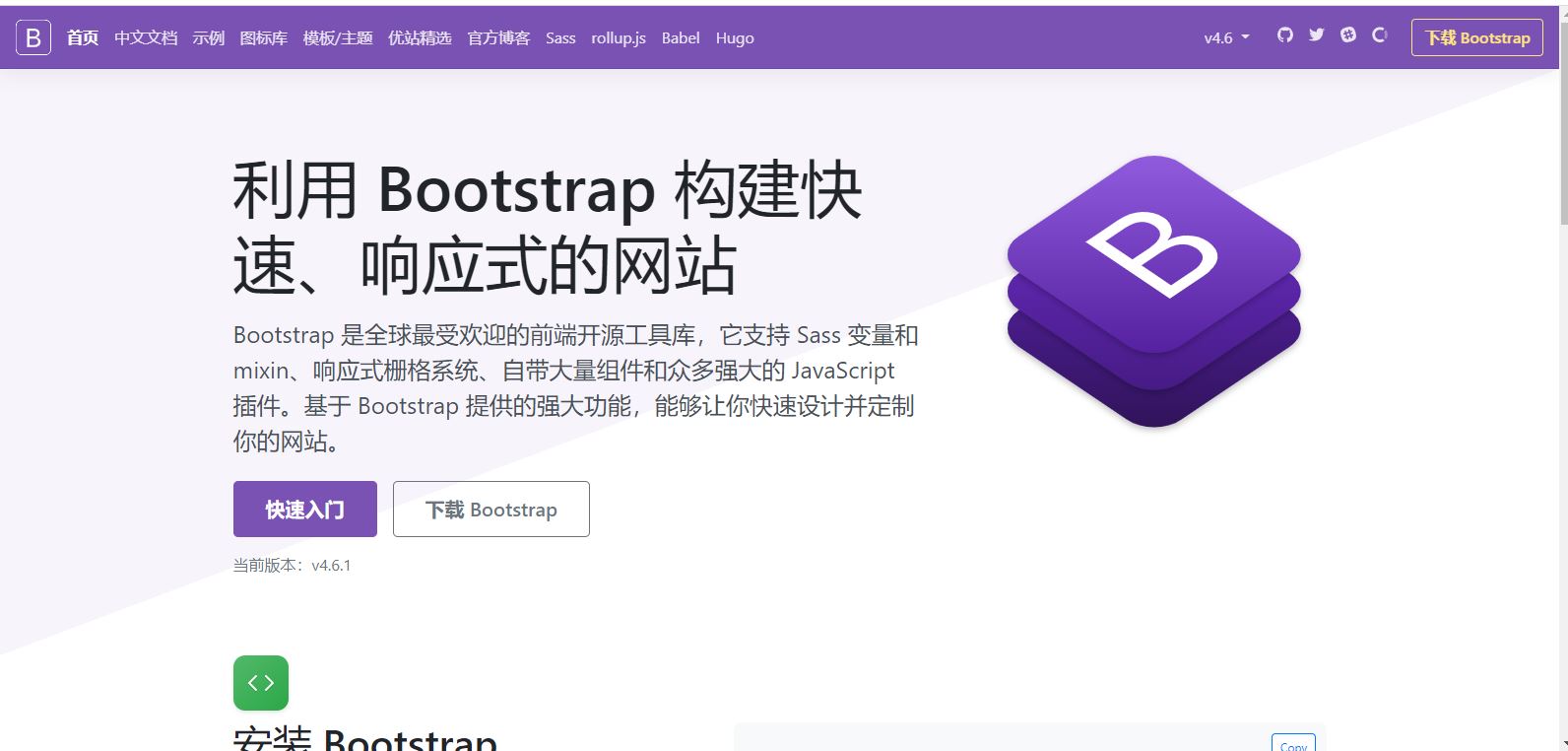Click the outlined 下载 Bootstrap hero button

point(491,509)
